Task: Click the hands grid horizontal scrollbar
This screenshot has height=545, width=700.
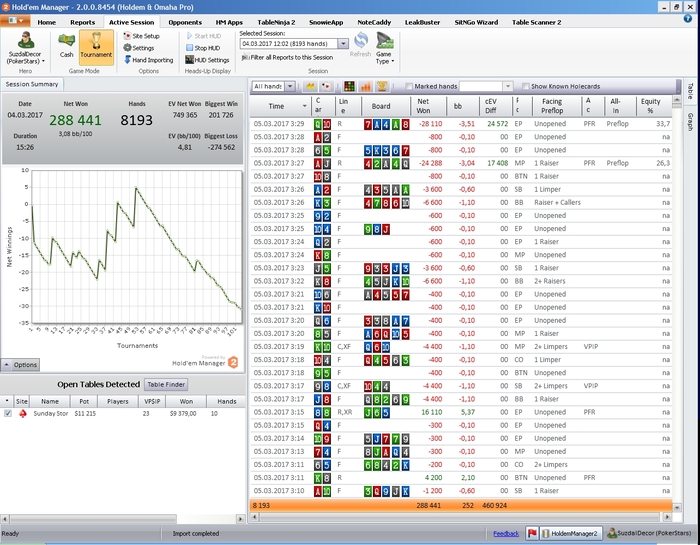Action: click(459, 517)
